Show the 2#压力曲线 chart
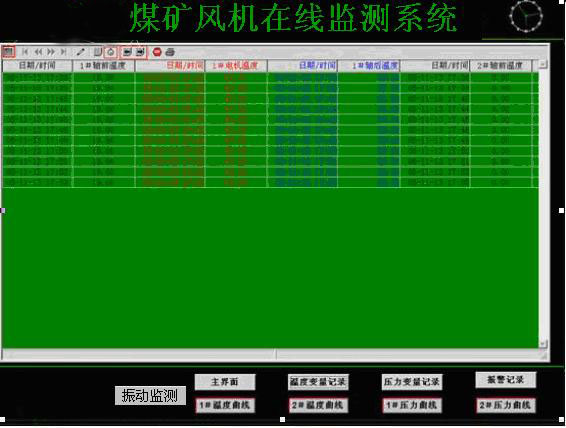This screenshot has width=566, height=428. point(505,405)
